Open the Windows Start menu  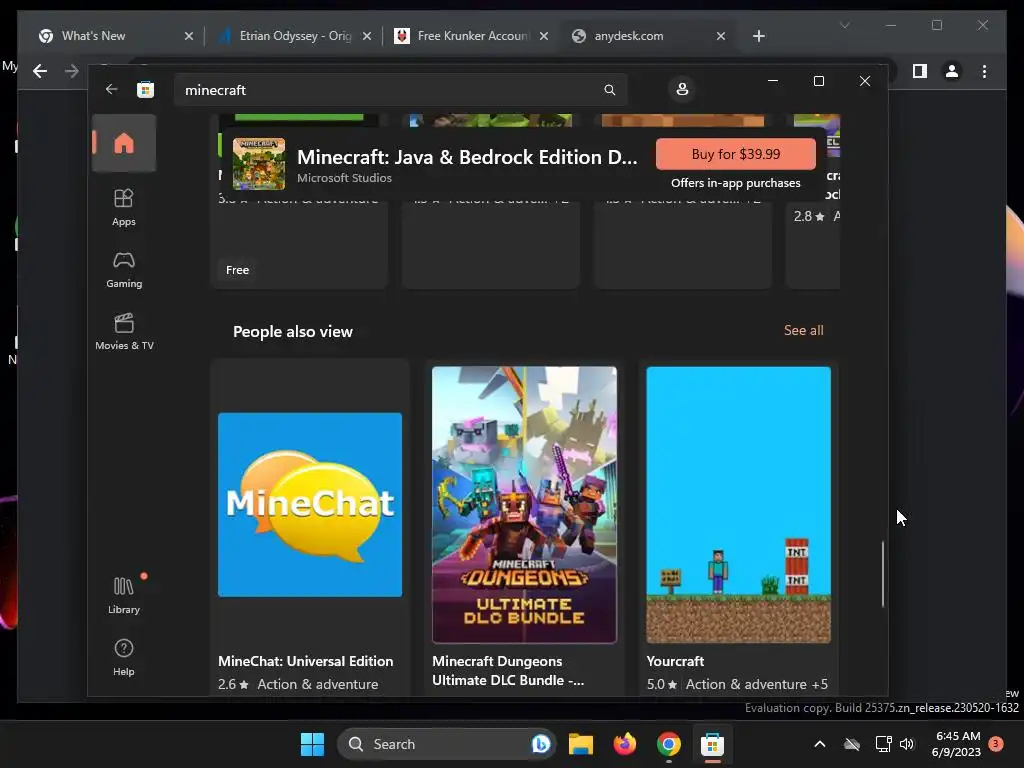tap(312, 744)
